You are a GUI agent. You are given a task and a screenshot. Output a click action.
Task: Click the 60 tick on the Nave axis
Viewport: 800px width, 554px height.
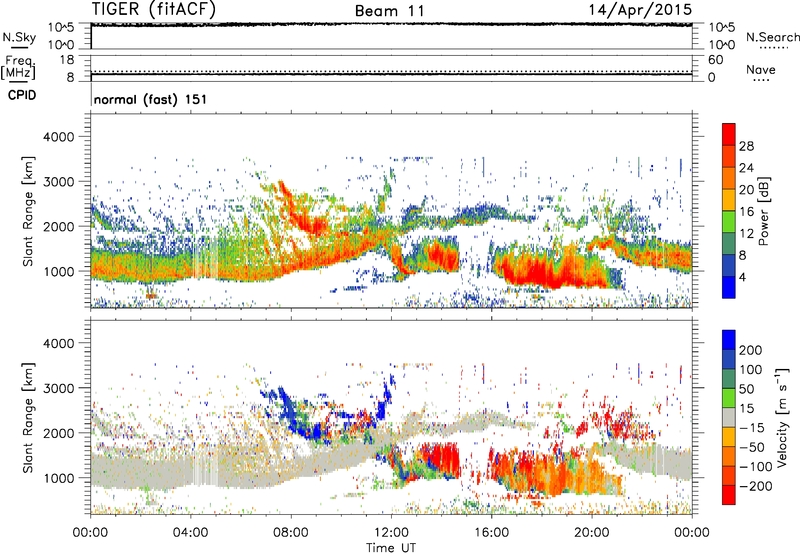coord(715,60)
